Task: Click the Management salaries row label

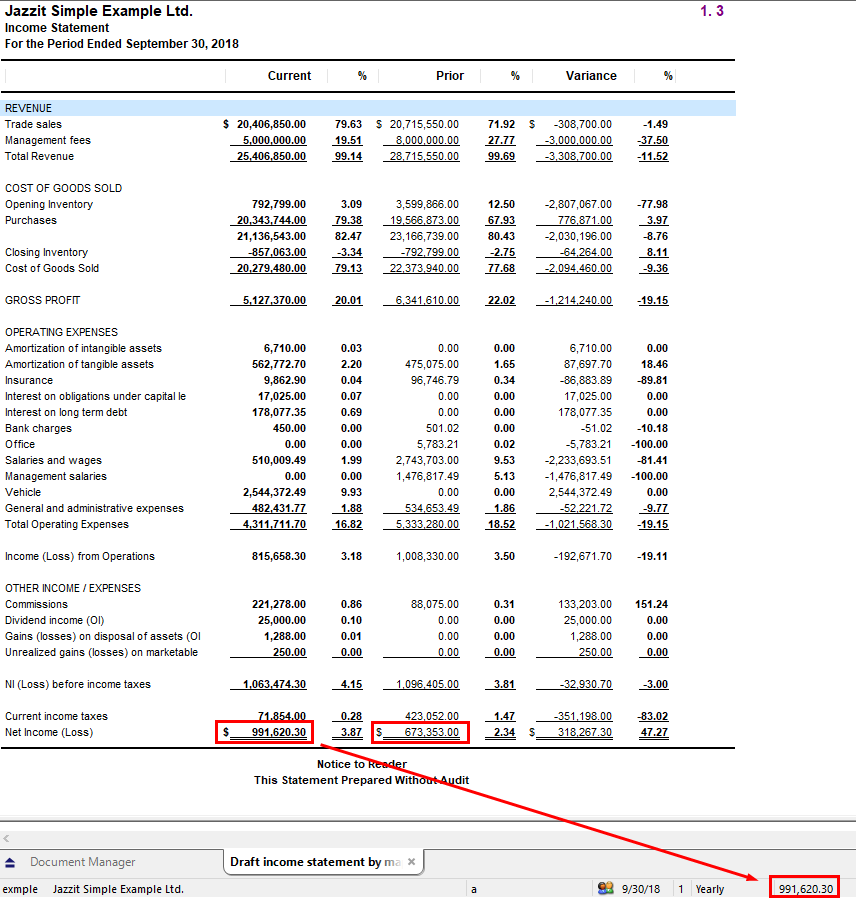Action: click(x=56, y=477)
